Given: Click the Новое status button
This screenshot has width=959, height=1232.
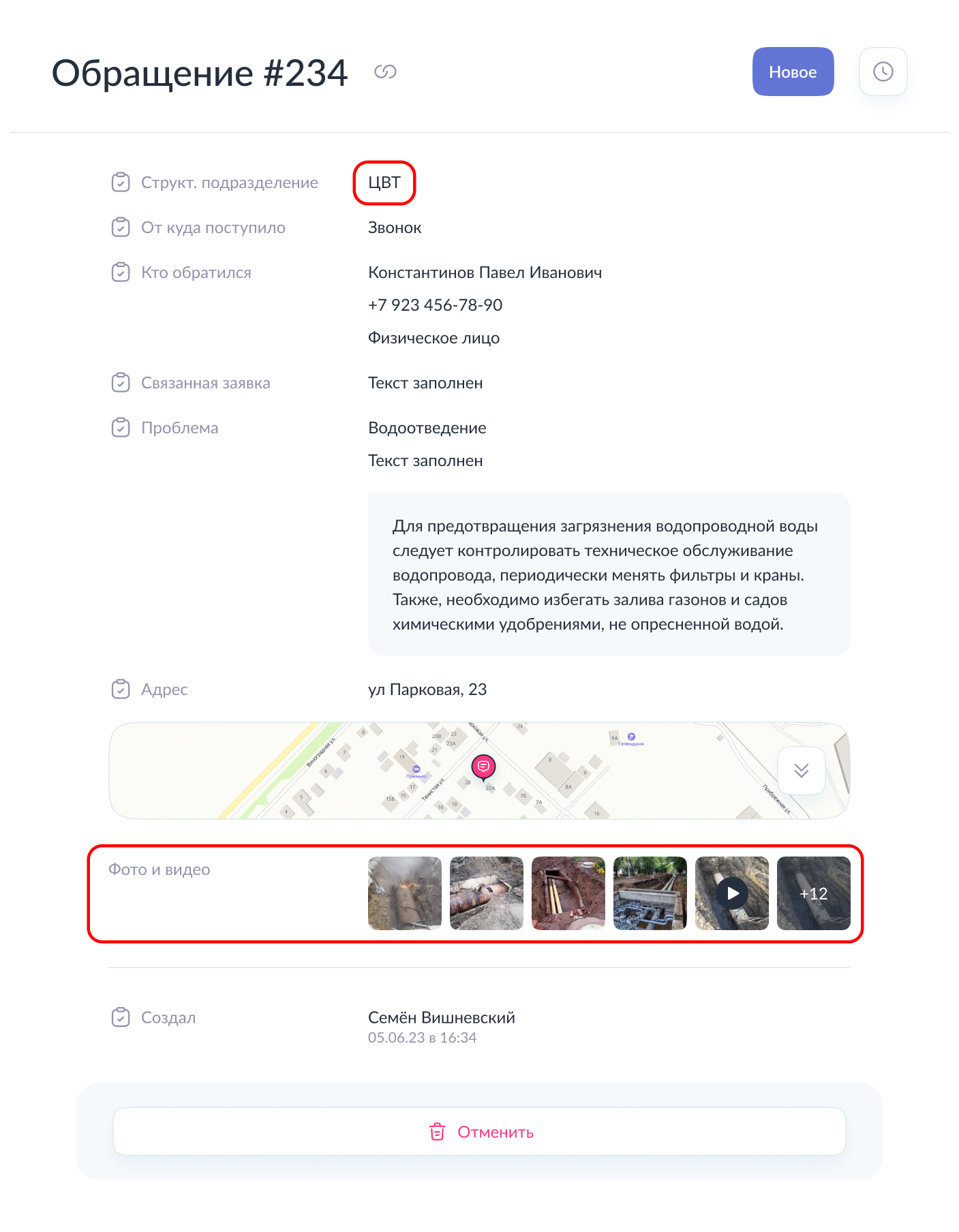Looking at the screenshot, I should pos(793,72).
